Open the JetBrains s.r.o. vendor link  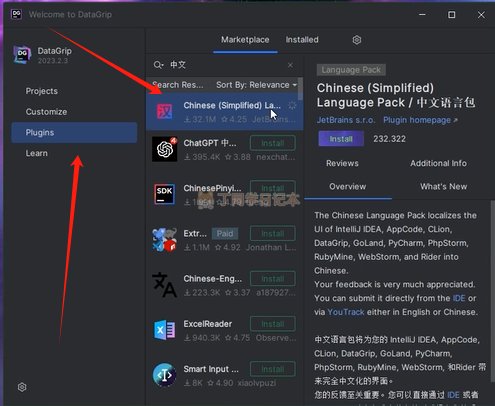(346, 120)
